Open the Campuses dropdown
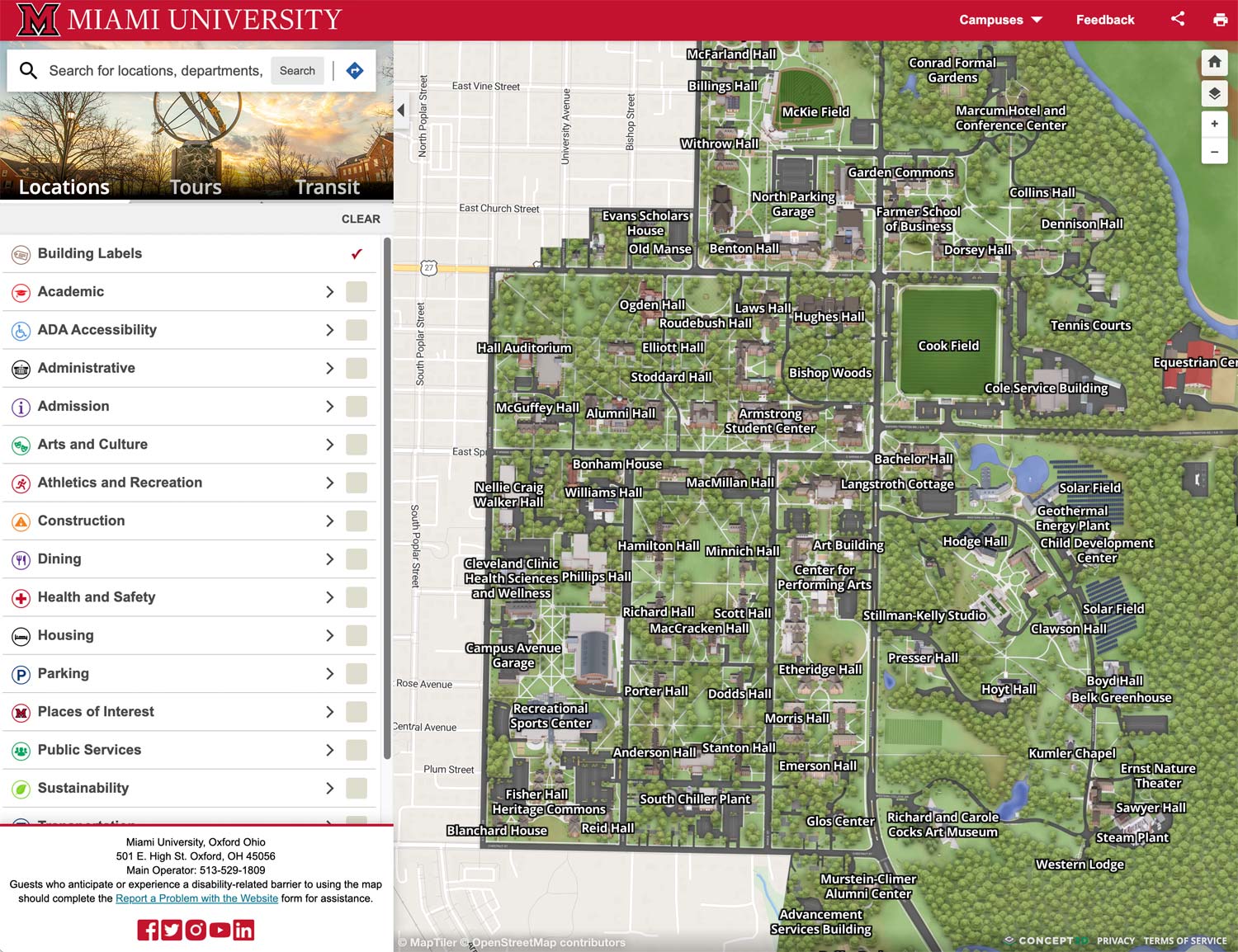 pos(999,19)
